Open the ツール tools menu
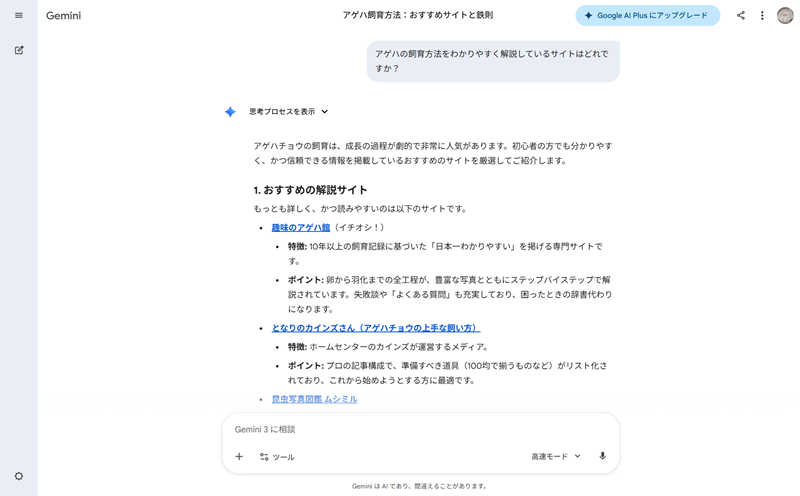This screenshot has width=800, height=496. pyautogui.click(x=277, y=457)
